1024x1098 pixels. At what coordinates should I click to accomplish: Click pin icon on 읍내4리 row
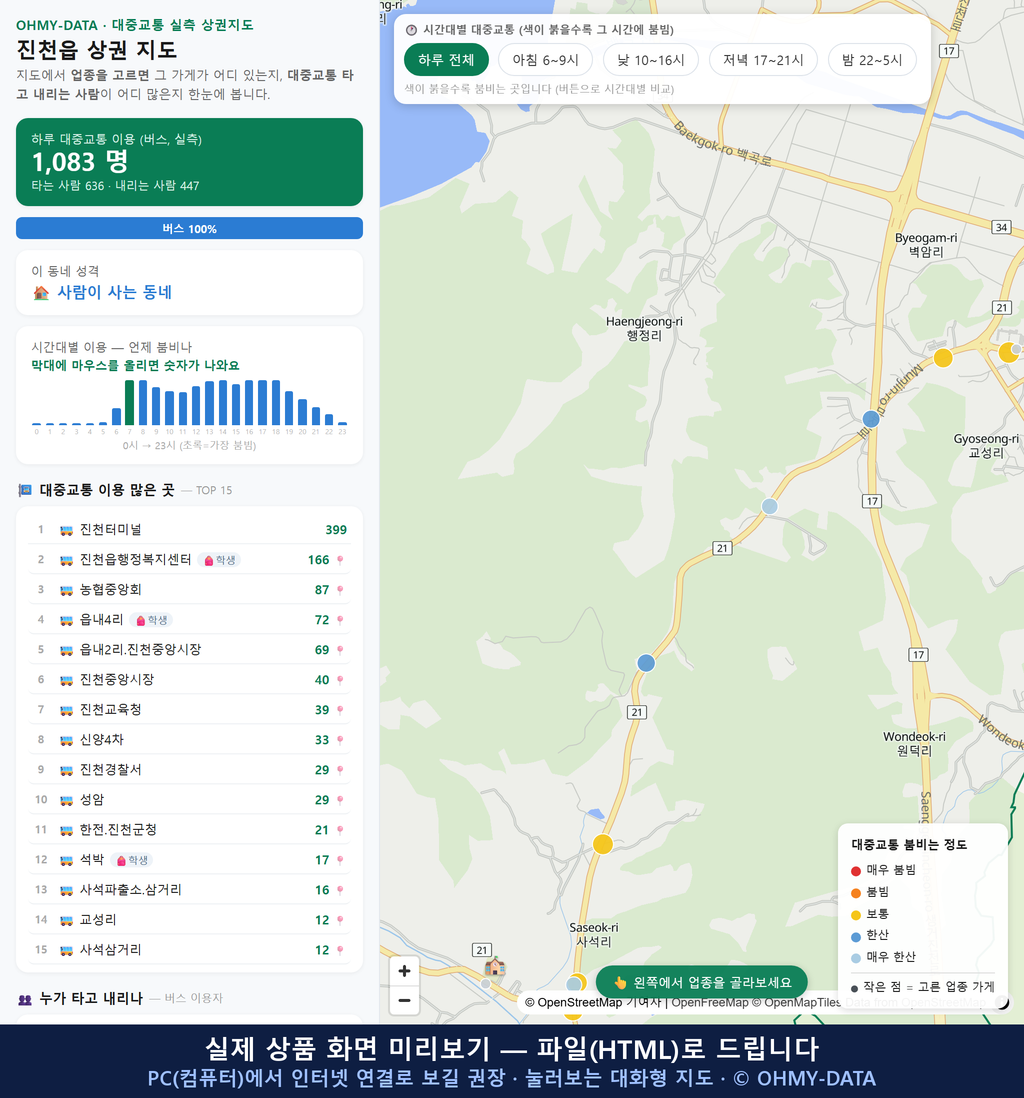(x=340, y=620)
